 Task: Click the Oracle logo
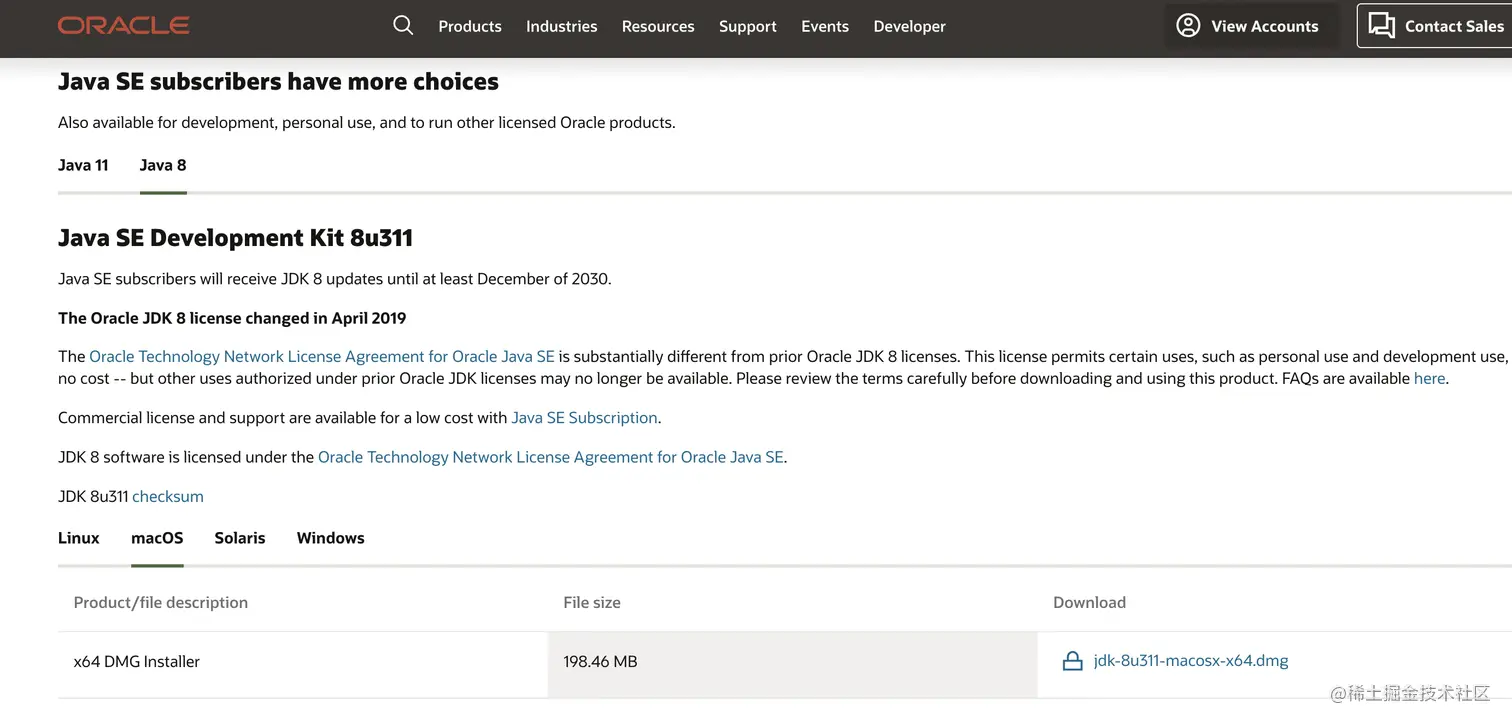(x=123, y=26)
